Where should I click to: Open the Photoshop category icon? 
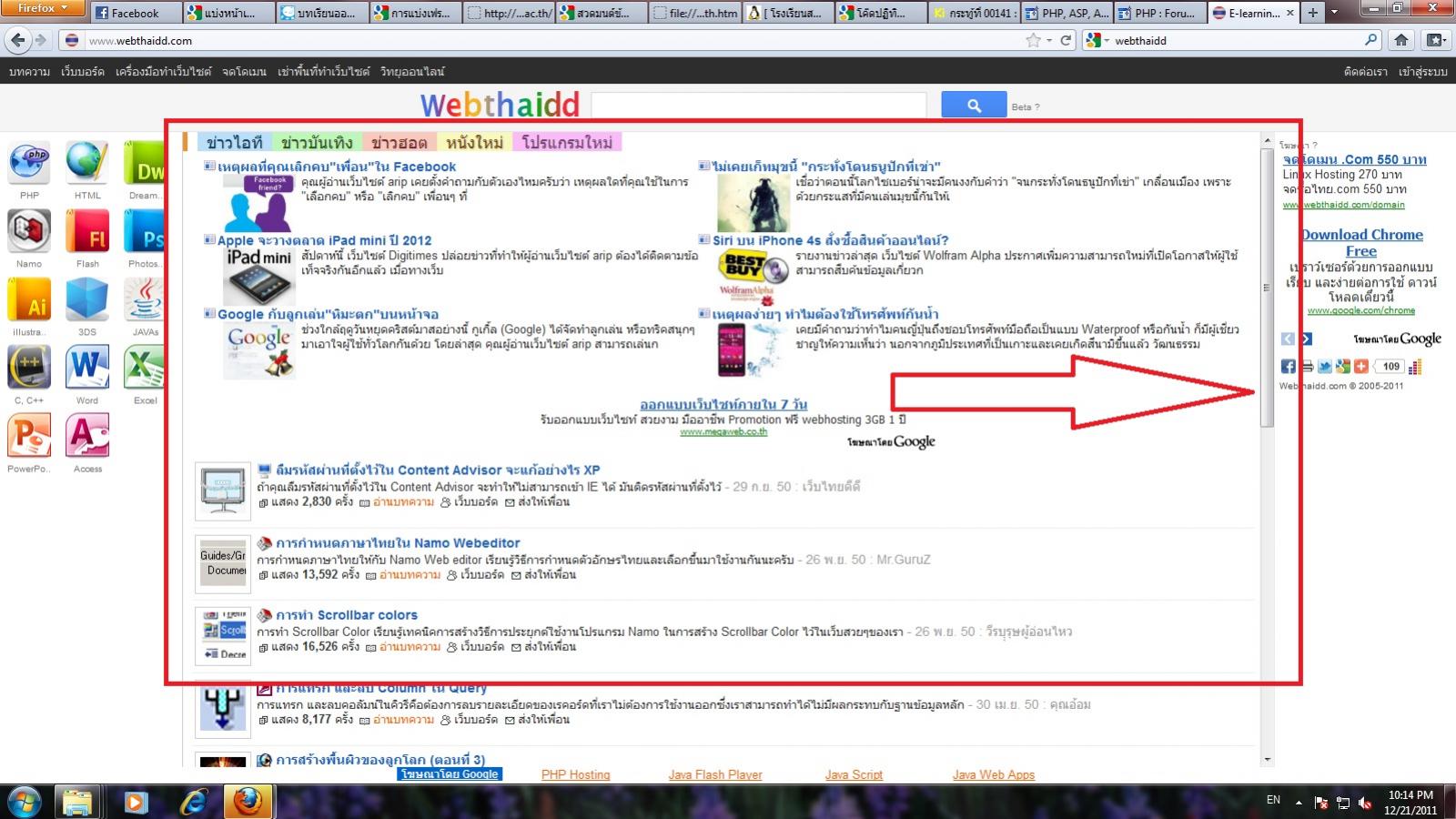pos(144,231)
